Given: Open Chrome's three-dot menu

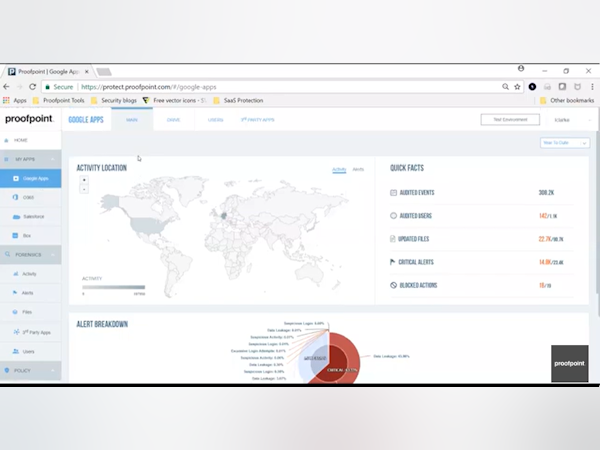Looking at the screenshot, I should tap(592, 87).
